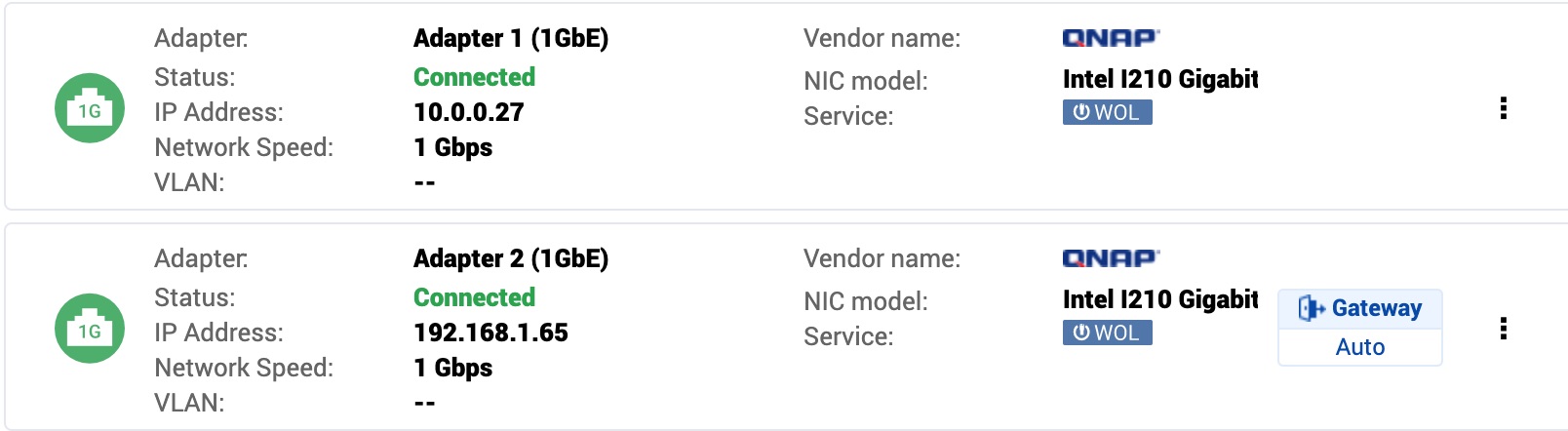Click the WOL service badge on Adapter 1
This screenshot has width=1568, height=431.
[x=1107, y=112]
